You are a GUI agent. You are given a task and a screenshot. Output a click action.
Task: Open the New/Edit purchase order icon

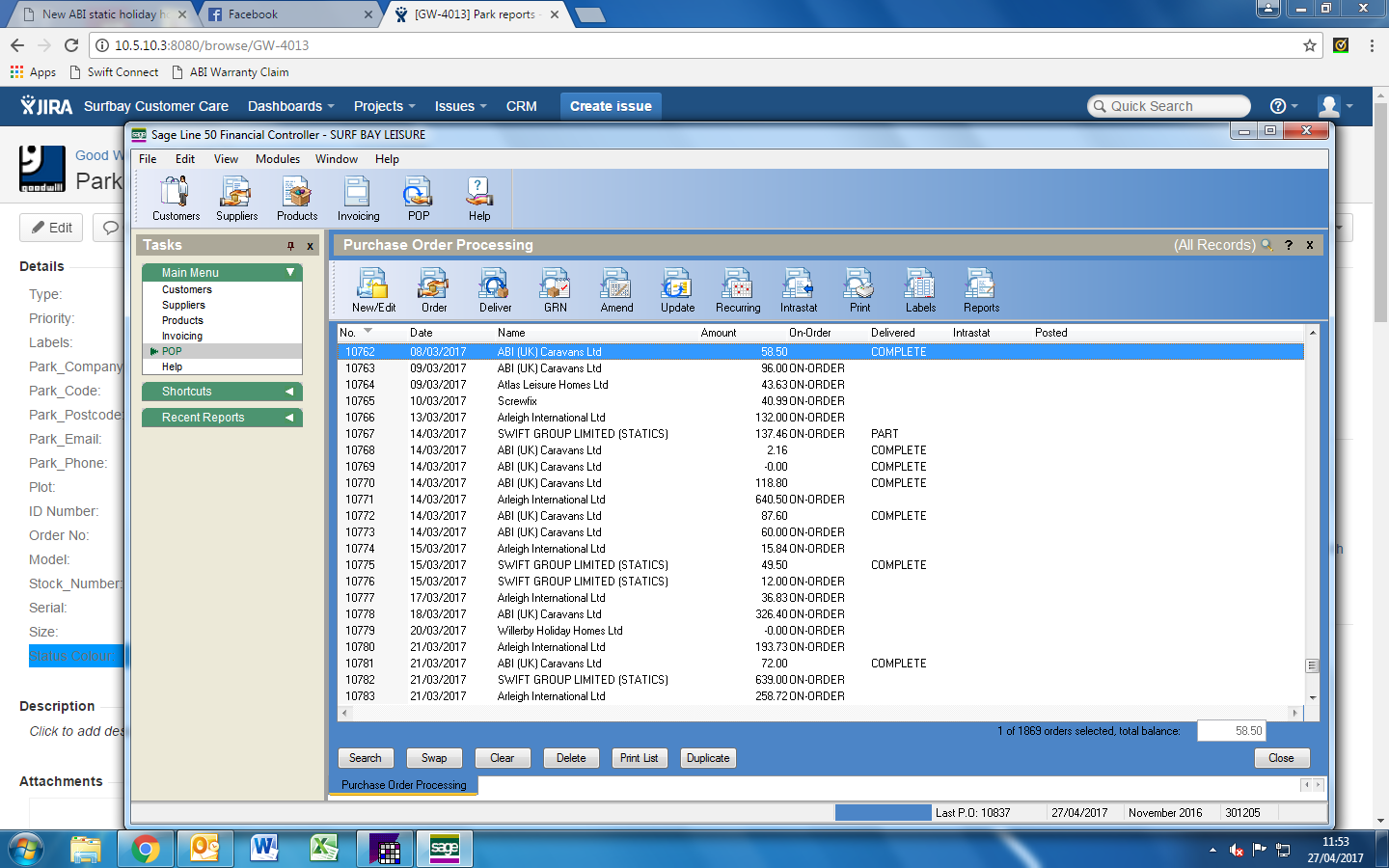coord(373,289)
